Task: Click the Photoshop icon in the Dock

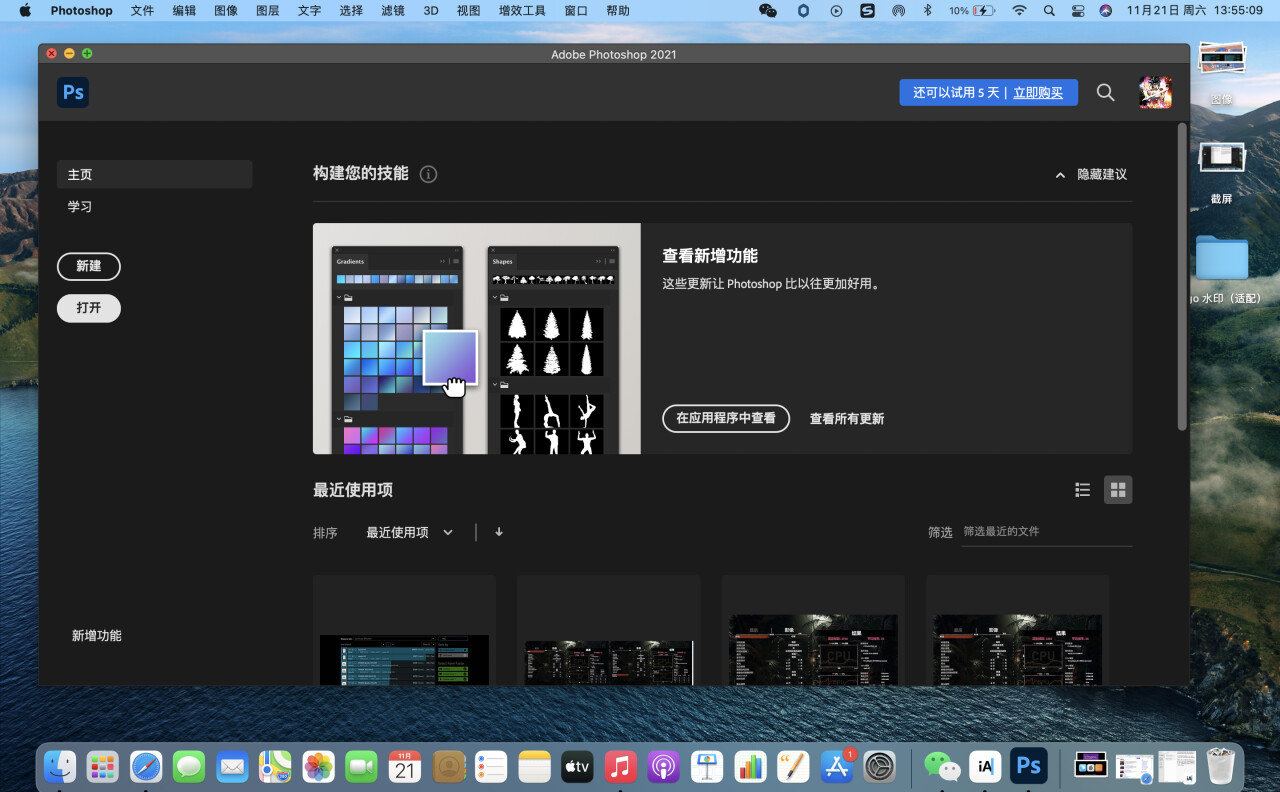Action: [x=1028, y=767]
